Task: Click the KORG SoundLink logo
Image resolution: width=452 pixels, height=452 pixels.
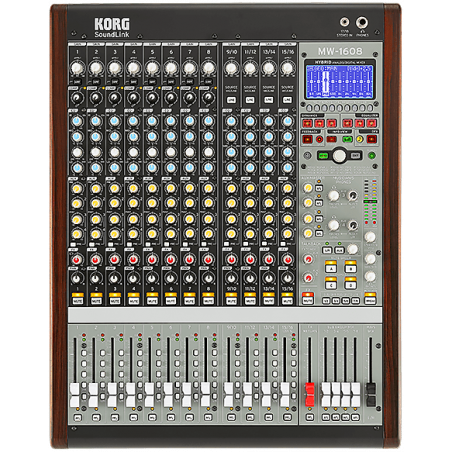Action: (112, 27)
